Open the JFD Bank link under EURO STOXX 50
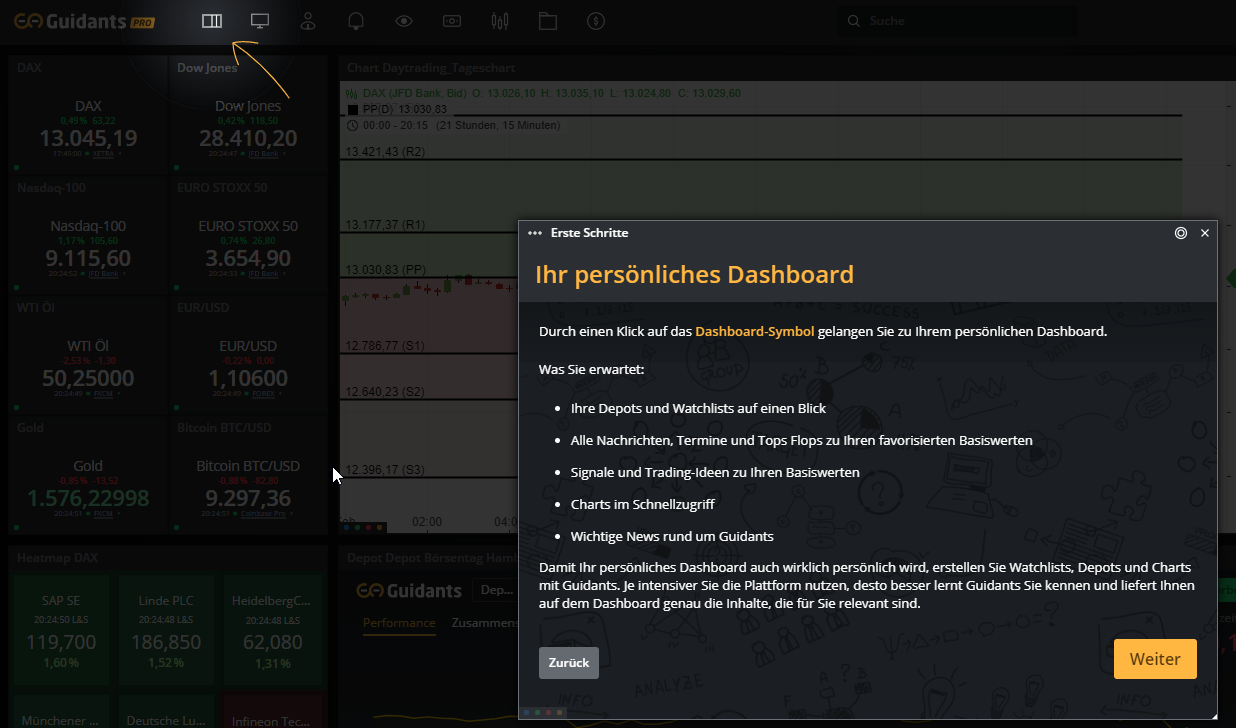 point(263,273)
